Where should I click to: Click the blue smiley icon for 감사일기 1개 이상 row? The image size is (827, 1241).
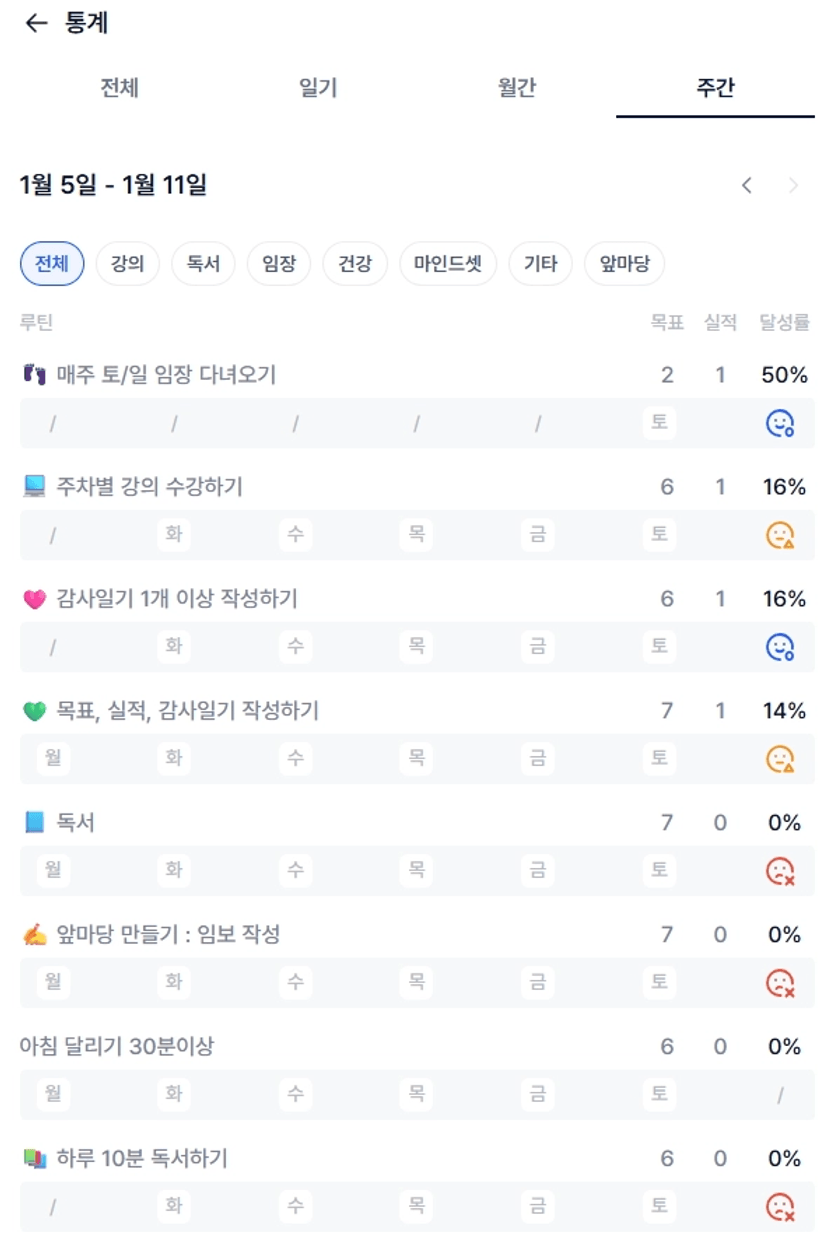click(779, 648)
